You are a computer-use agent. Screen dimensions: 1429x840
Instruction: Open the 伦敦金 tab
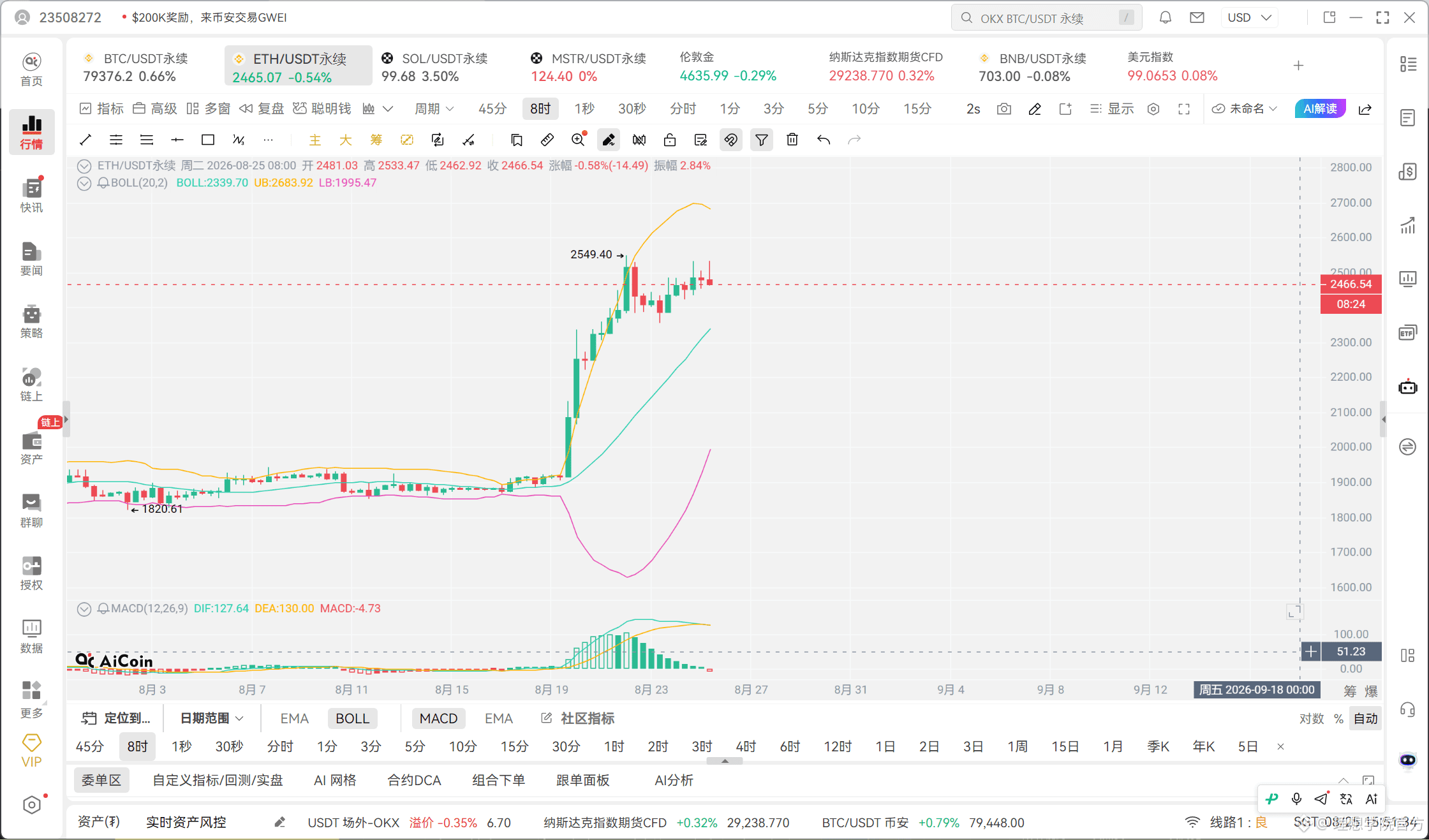tap(728, 66)
